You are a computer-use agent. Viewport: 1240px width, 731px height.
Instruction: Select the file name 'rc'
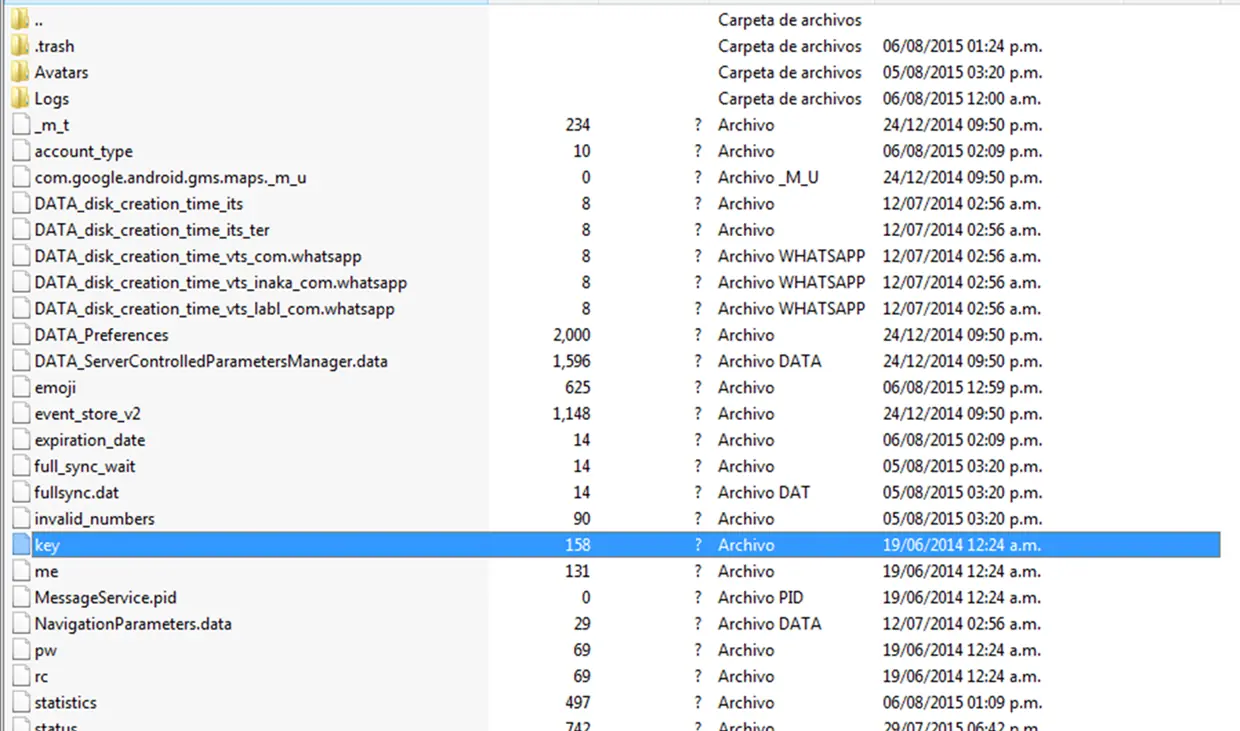coord(41,676)
